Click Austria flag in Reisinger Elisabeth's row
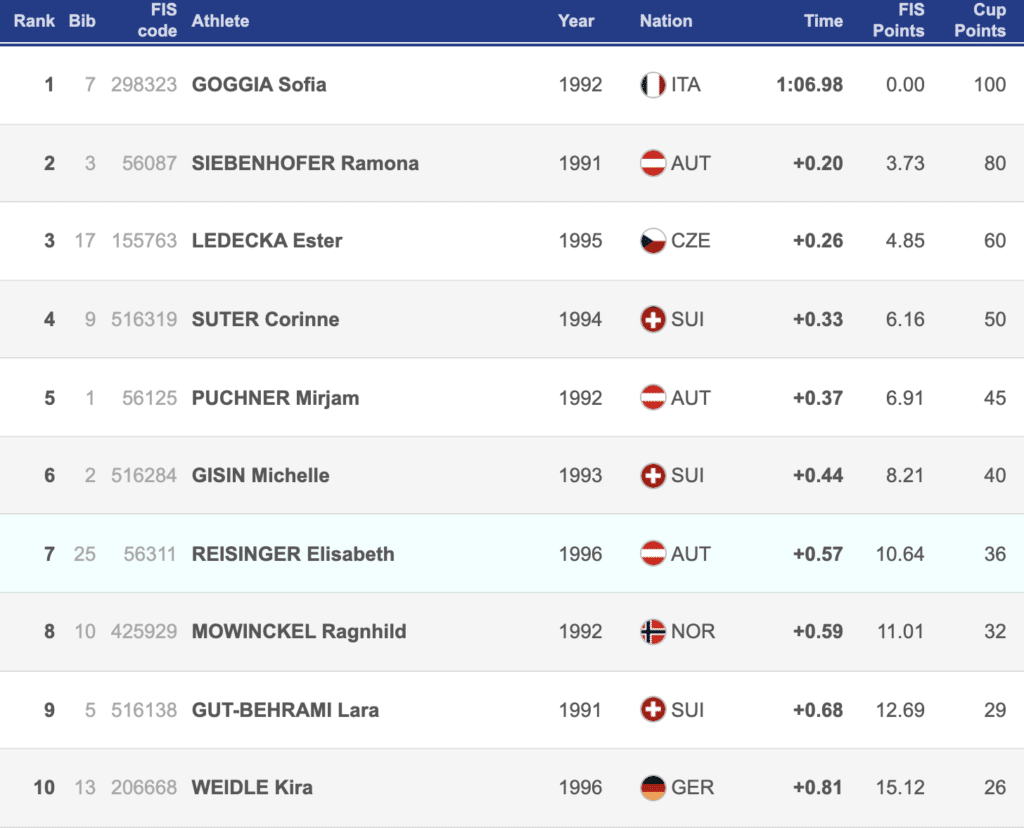This screenshot has height=828, width=1024. point(652,554)
